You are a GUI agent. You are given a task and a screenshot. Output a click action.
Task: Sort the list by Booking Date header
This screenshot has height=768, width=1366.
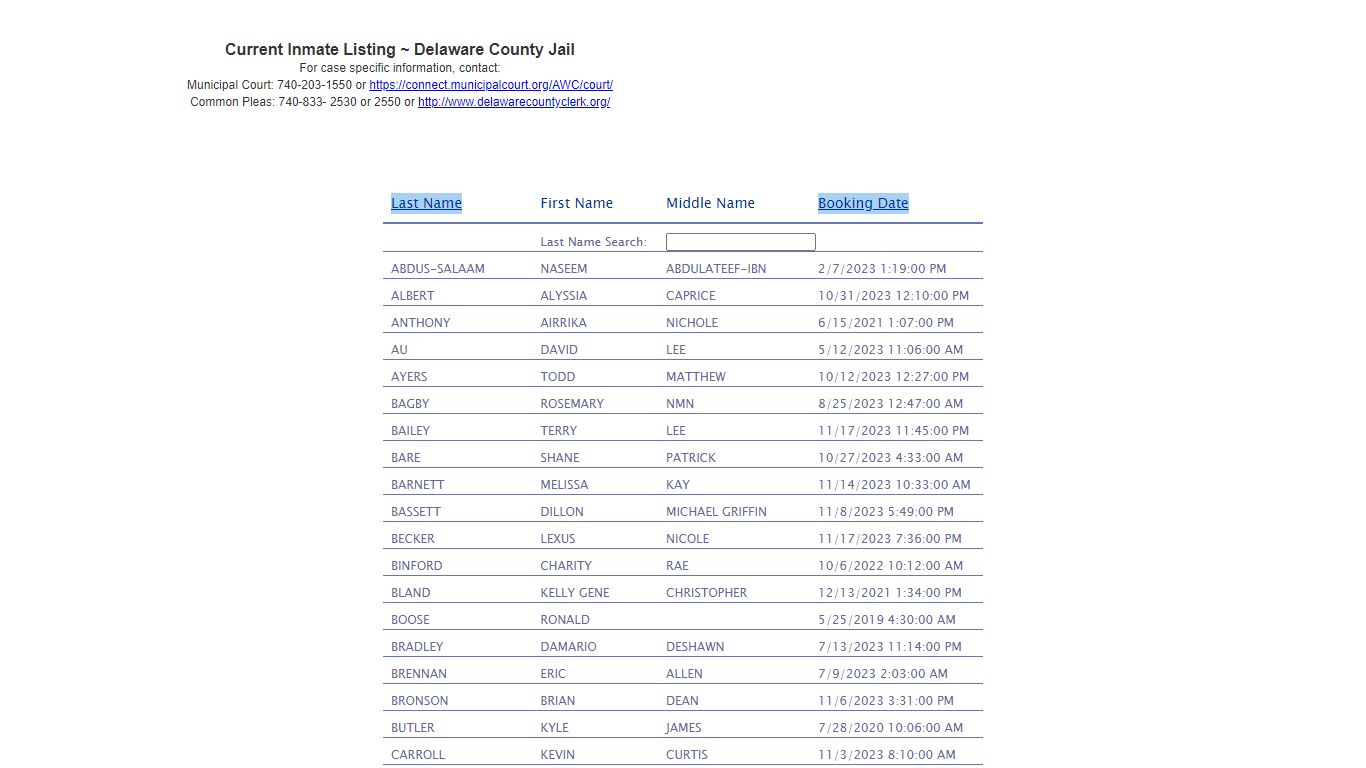863,203
